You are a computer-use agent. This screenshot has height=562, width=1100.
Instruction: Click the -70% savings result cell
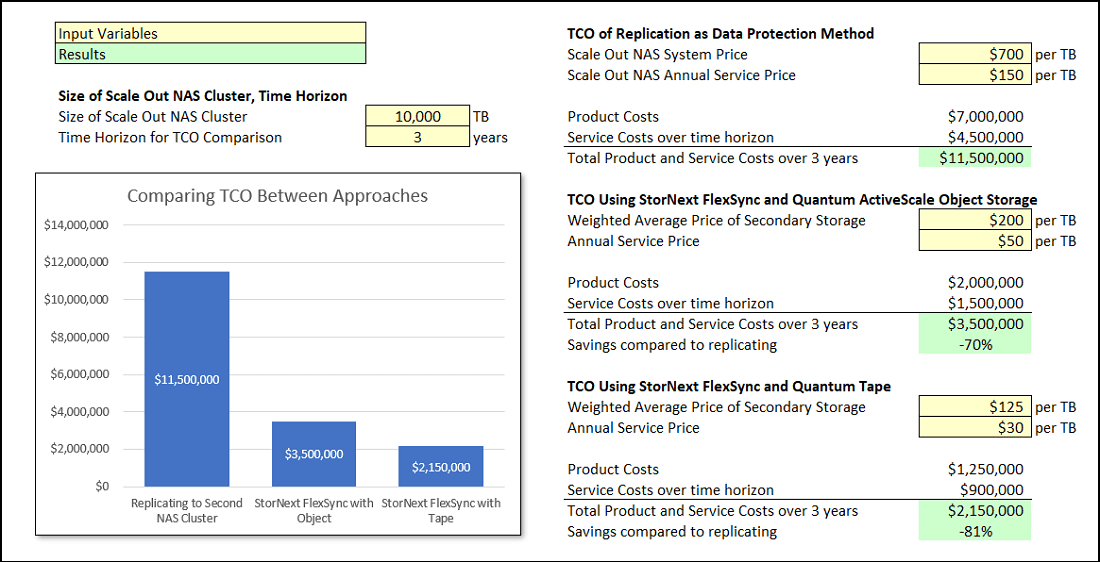click(x=974, y=345)
